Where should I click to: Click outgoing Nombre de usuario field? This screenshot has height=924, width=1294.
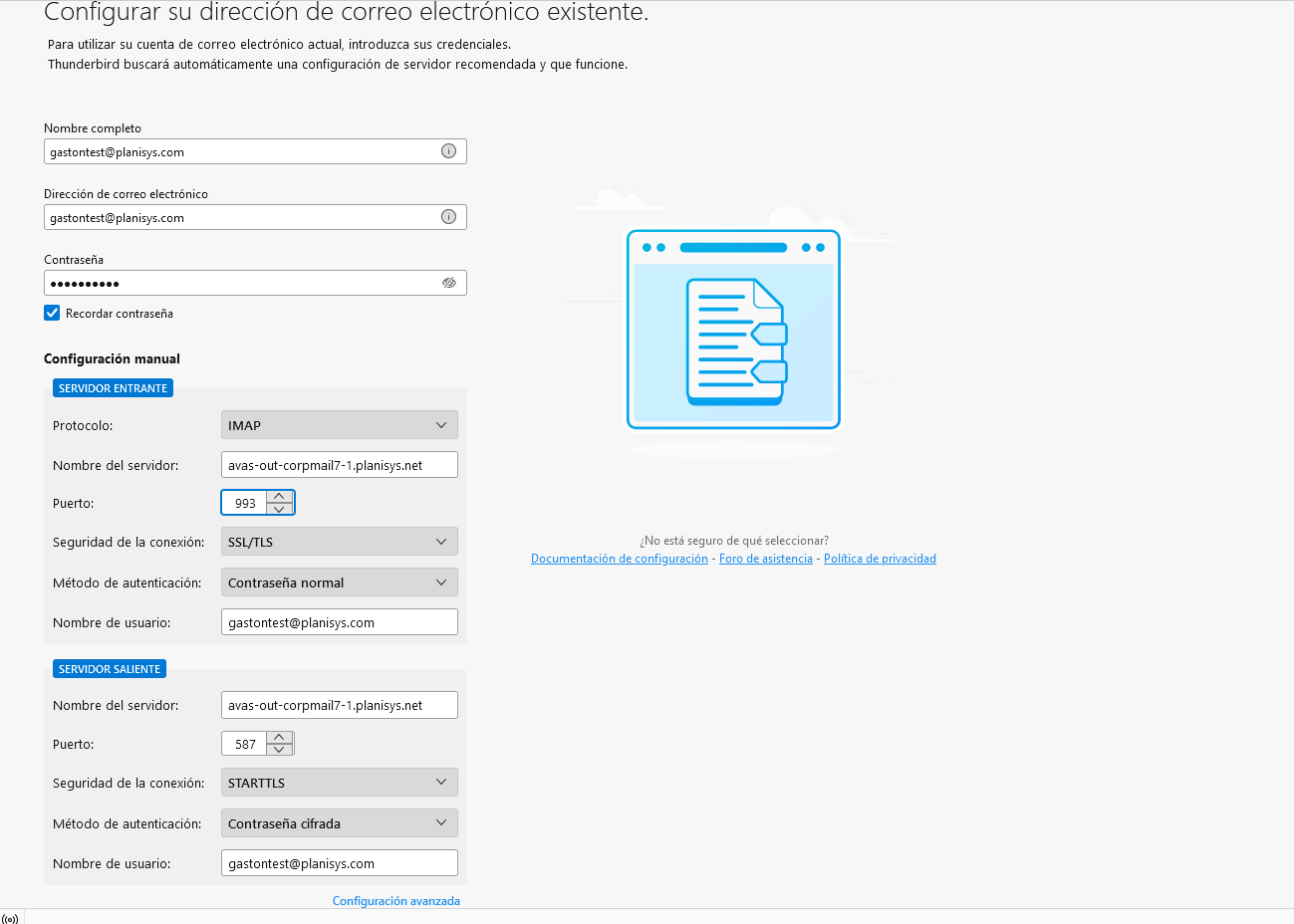pyautogui.click(x=339, y=863)
